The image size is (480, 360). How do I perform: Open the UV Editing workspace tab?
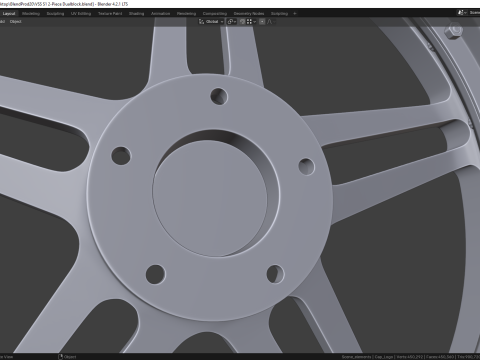[x=81, y=14]
